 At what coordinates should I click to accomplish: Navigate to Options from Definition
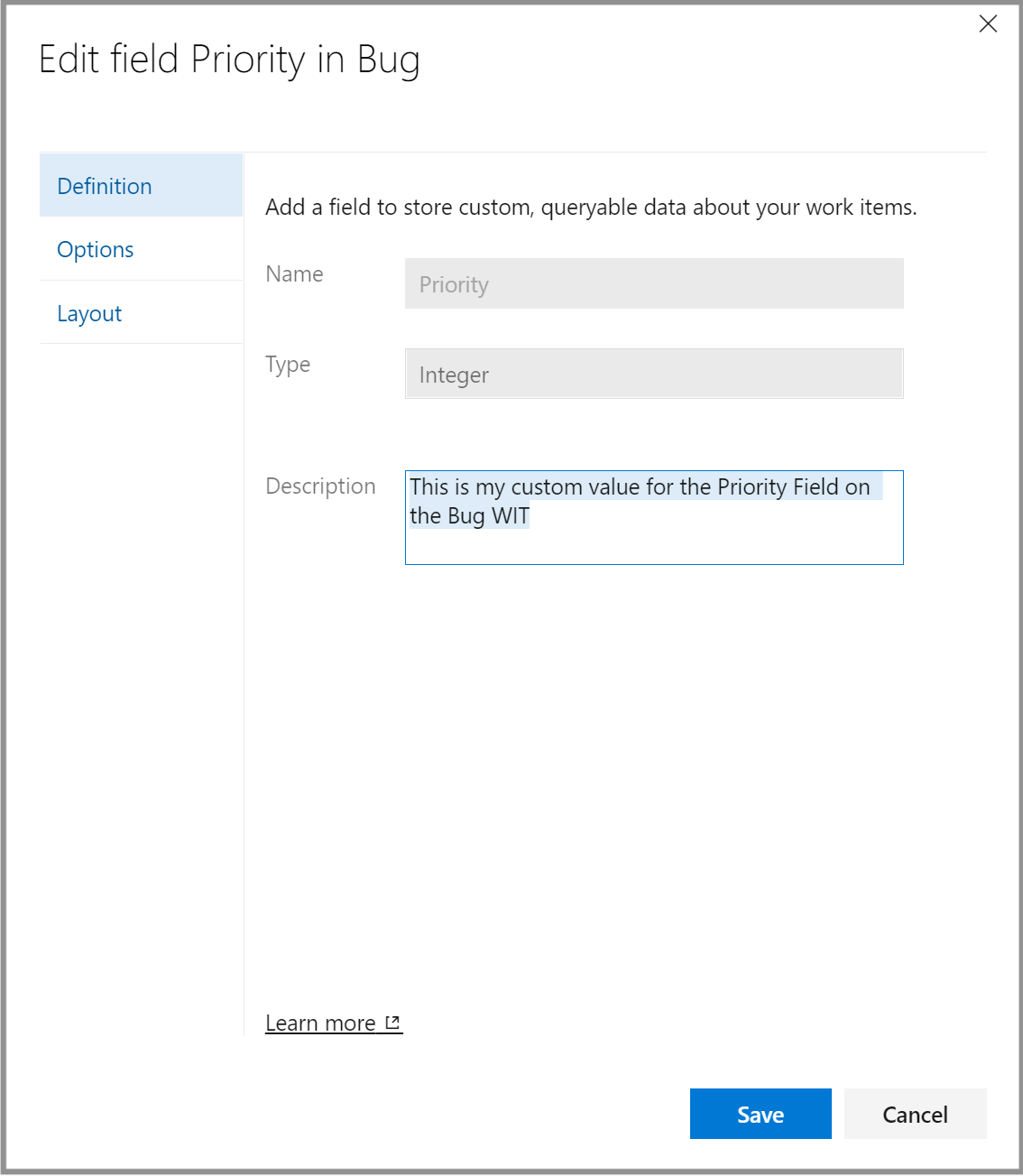(x=95, y=249)
